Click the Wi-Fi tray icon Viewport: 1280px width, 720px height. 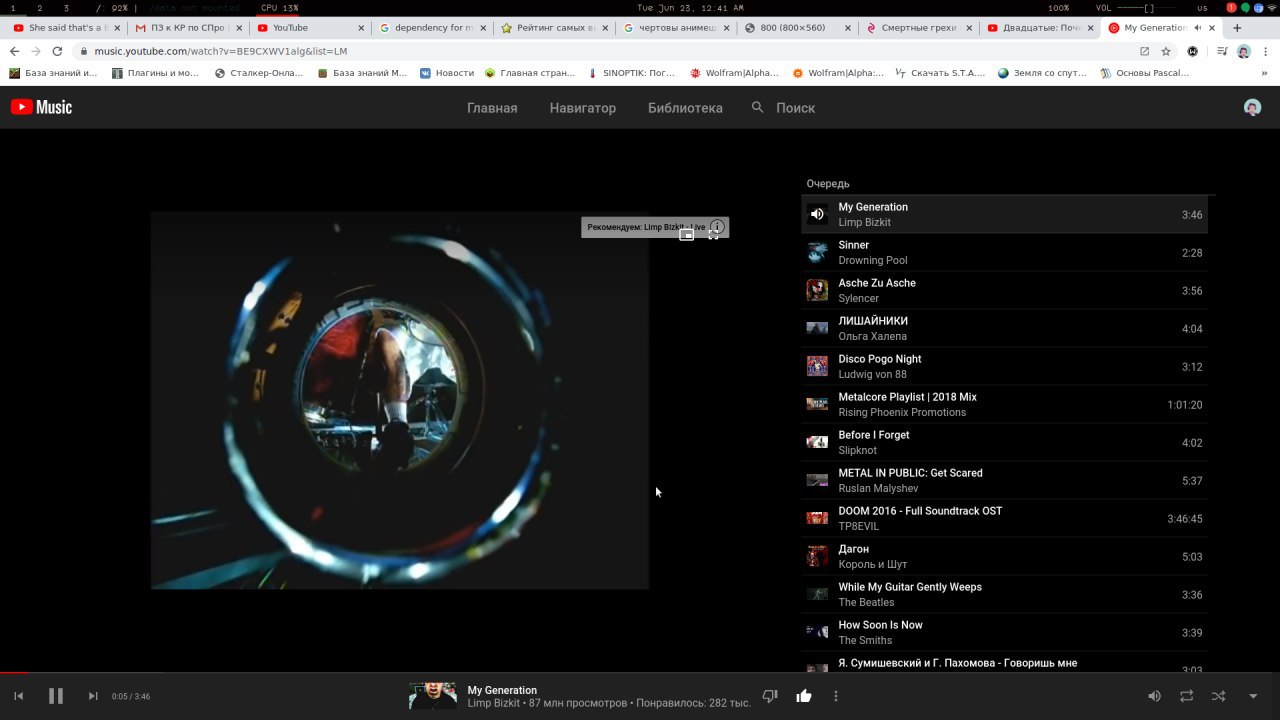click(x=1271, y=8)
